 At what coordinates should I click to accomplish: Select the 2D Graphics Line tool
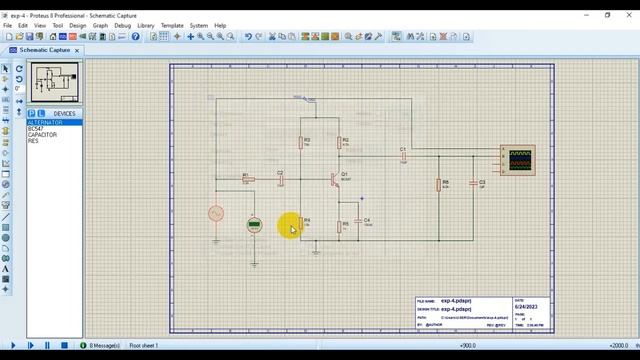[5, 217]
